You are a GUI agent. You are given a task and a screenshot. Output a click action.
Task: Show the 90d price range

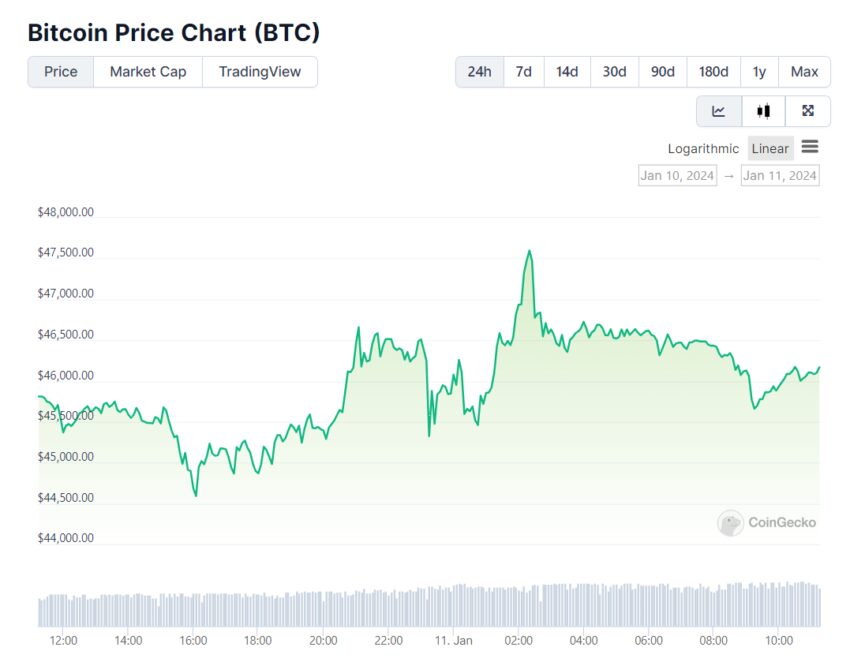[662, 72]
